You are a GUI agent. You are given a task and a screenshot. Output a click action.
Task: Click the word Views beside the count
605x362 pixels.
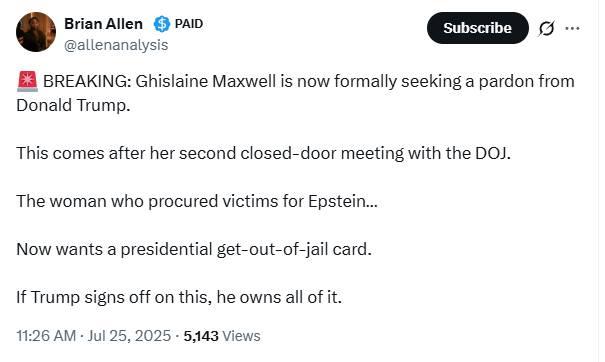coord(242,336)
